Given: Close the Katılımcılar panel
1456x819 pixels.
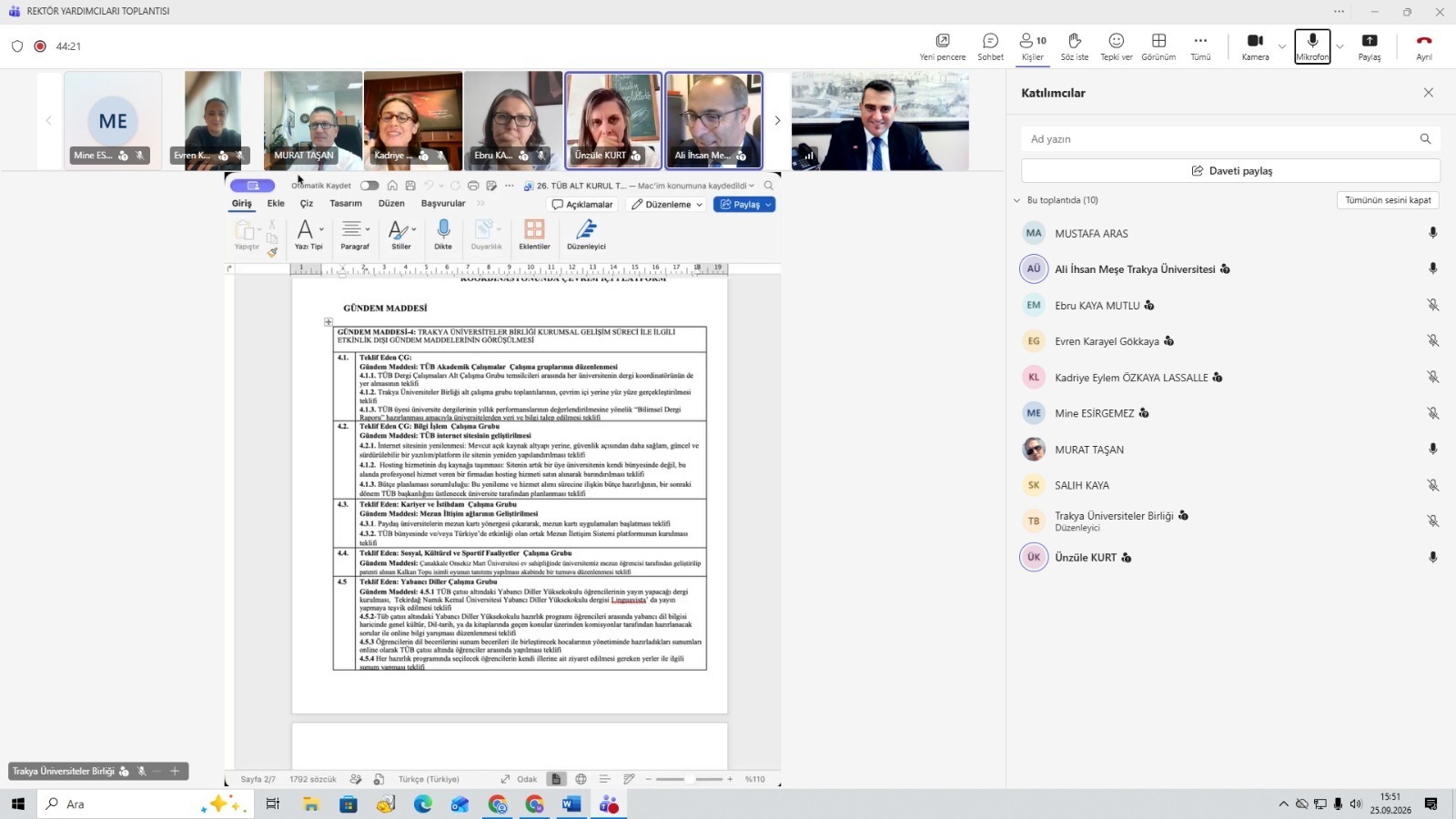Looking at the screenshot, I should pos(1429,93).
